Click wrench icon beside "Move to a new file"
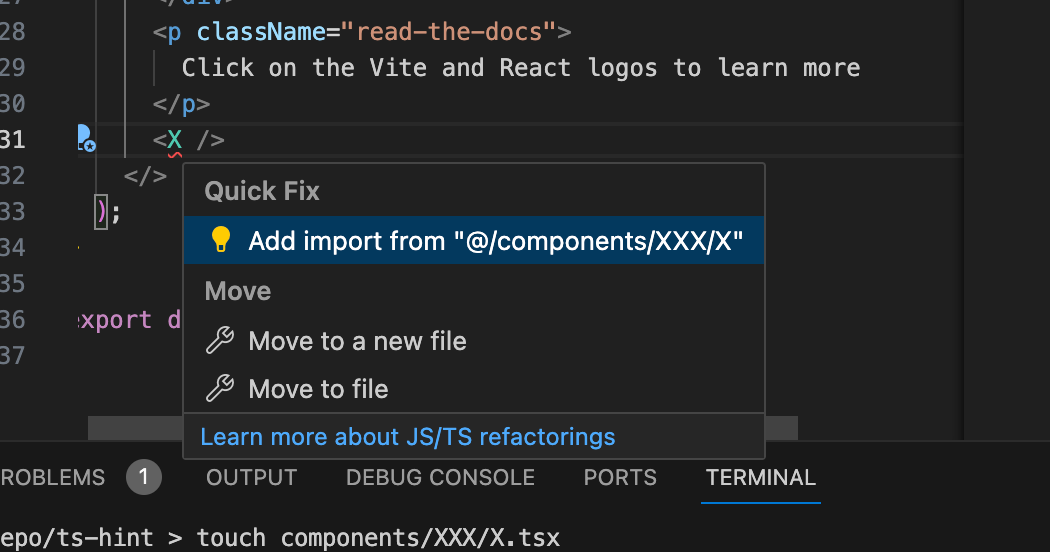The width and height of the screenshot is (1050, 552). click(x=219, y=341)
